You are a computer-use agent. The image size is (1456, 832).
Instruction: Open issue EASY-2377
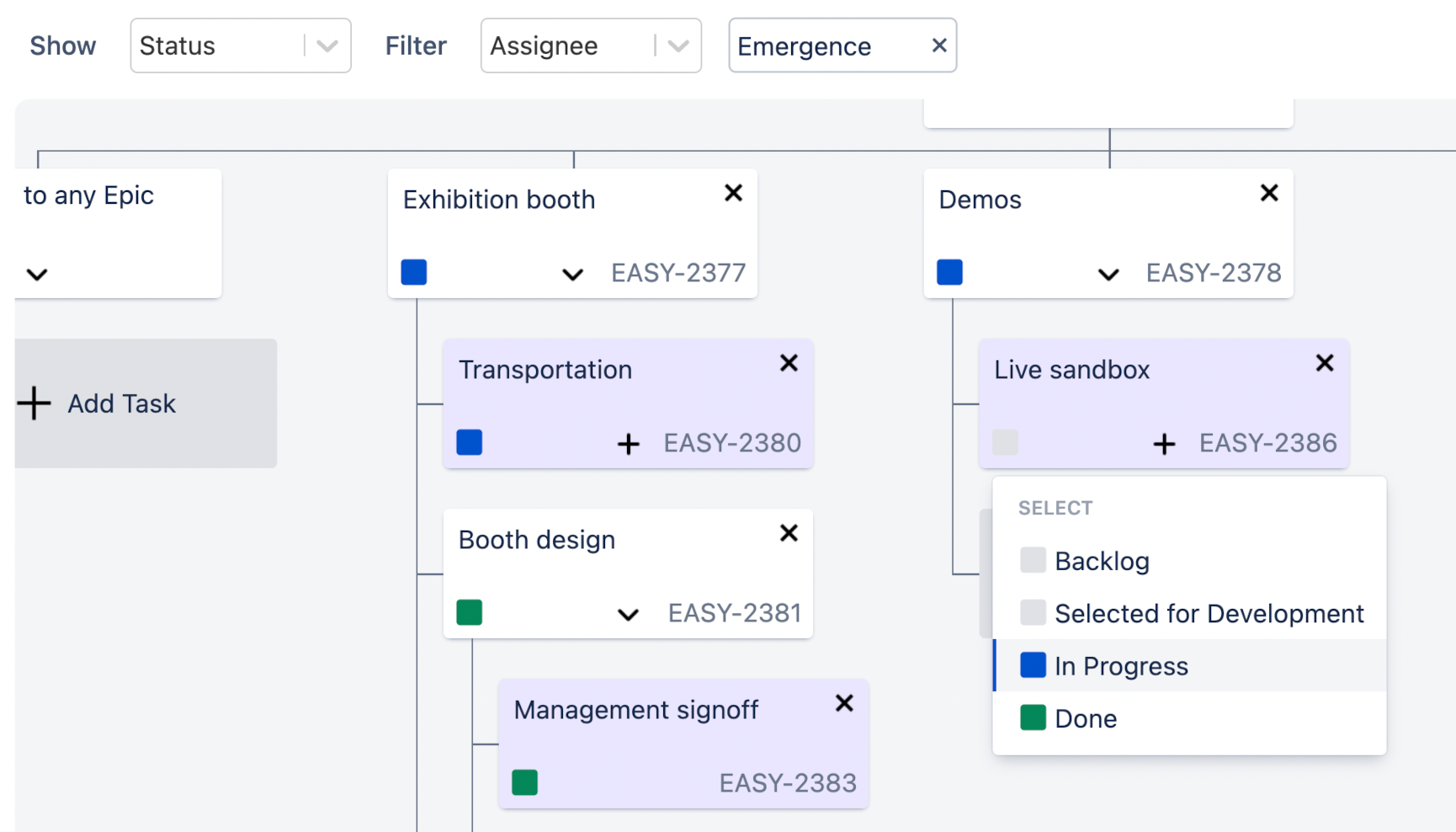(678, 273)
